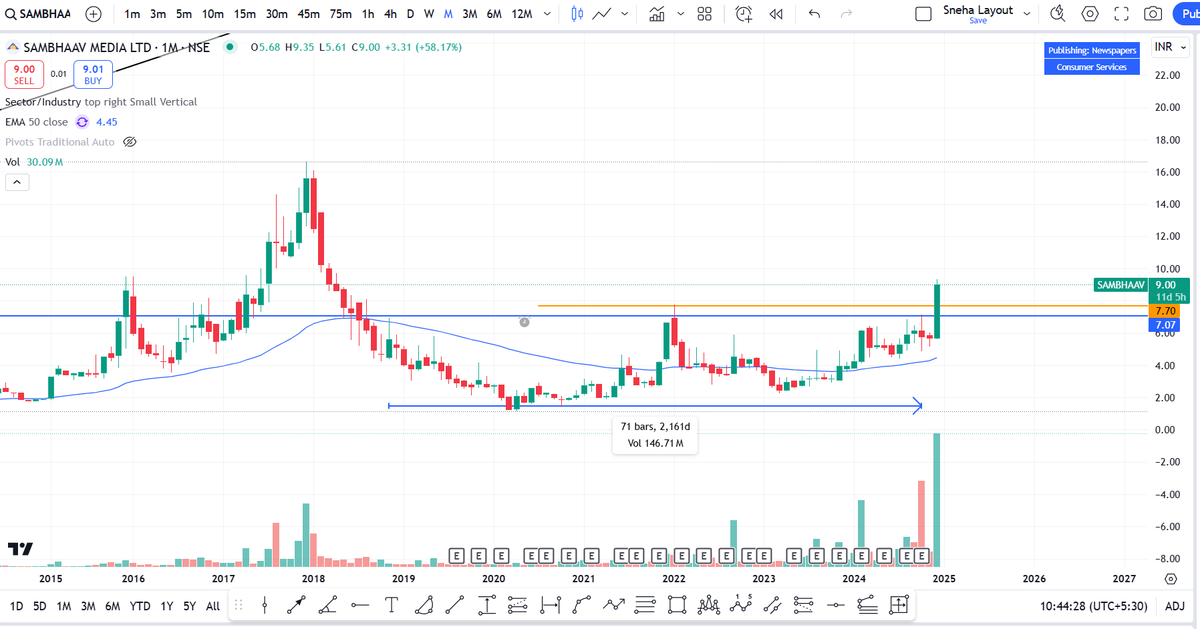
Task: Open the Sneha Layout name button
Action: [978, 10]
